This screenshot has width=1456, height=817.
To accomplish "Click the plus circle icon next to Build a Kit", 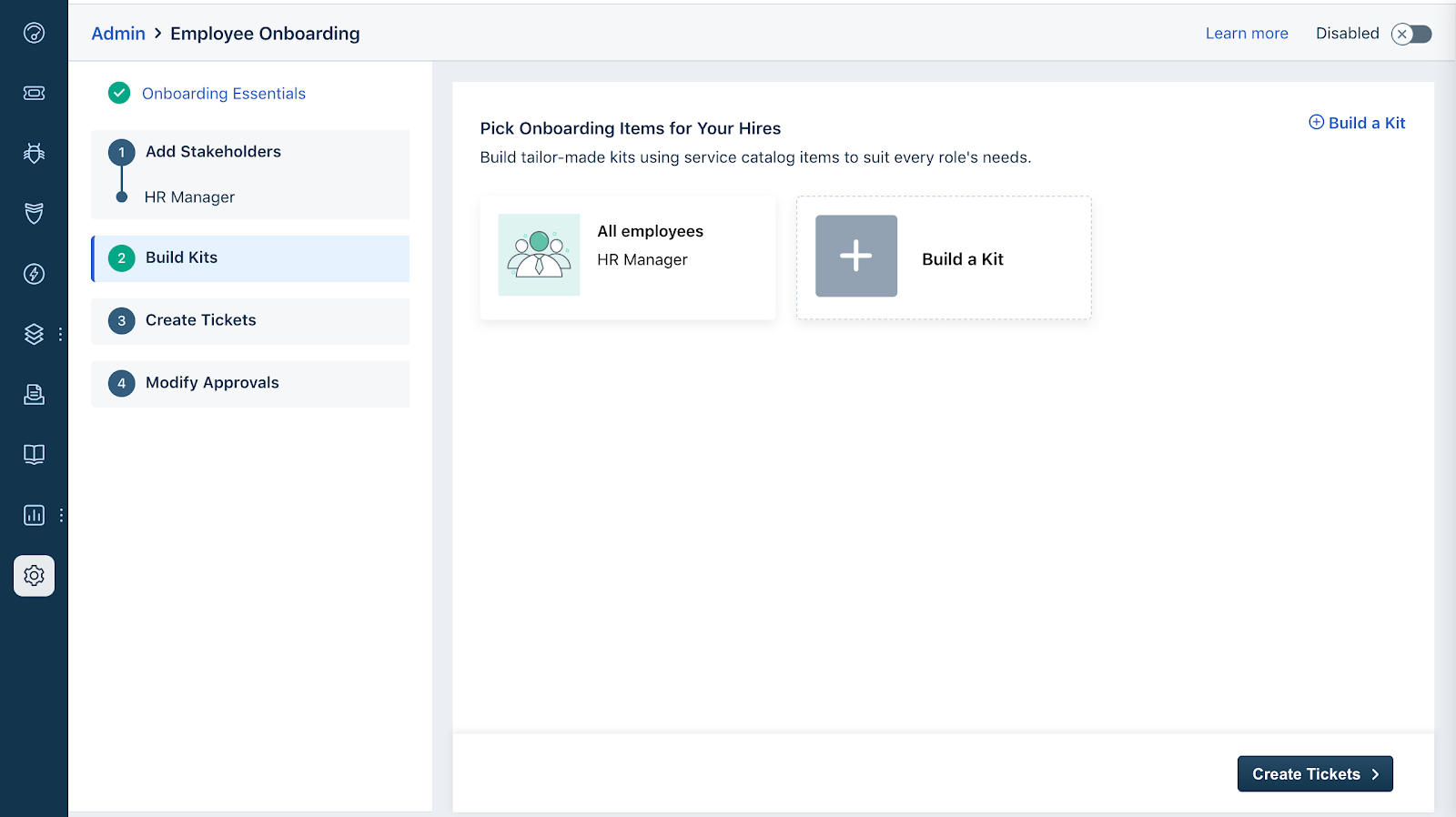I will 1316,122.
